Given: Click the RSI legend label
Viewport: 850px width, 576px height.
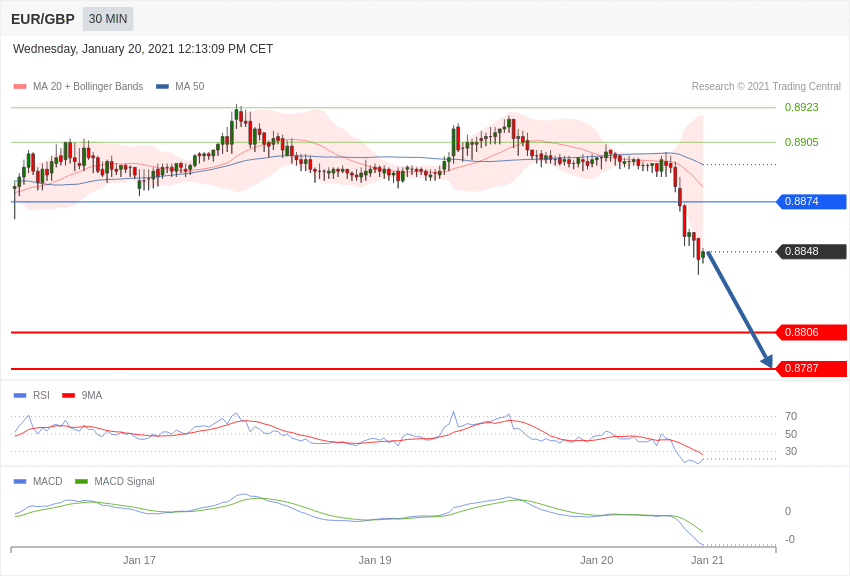Looking at the screenshot, I should 41,395.
